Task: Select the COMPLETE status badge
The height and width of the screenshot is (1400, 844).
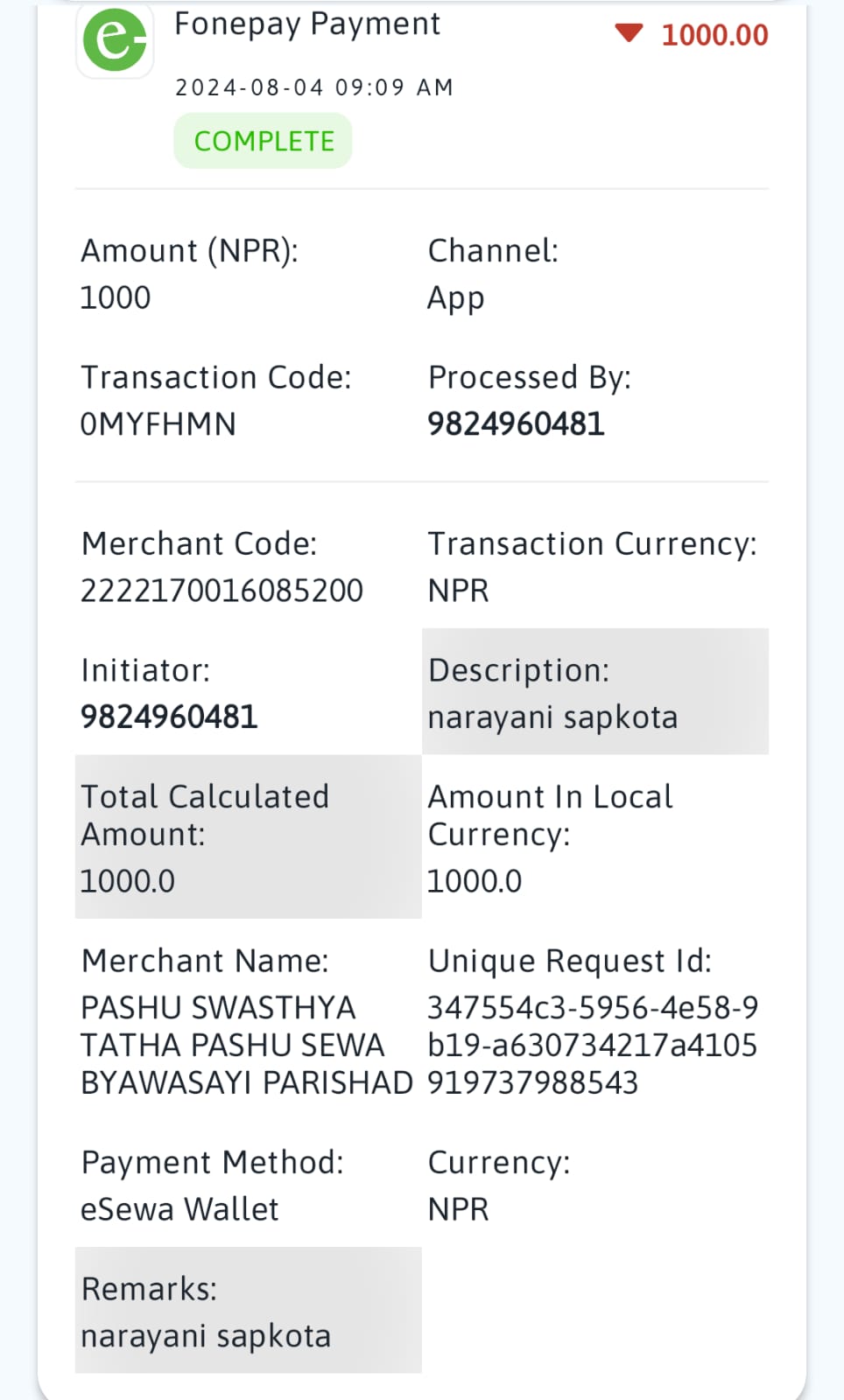Action: [263, 141]
